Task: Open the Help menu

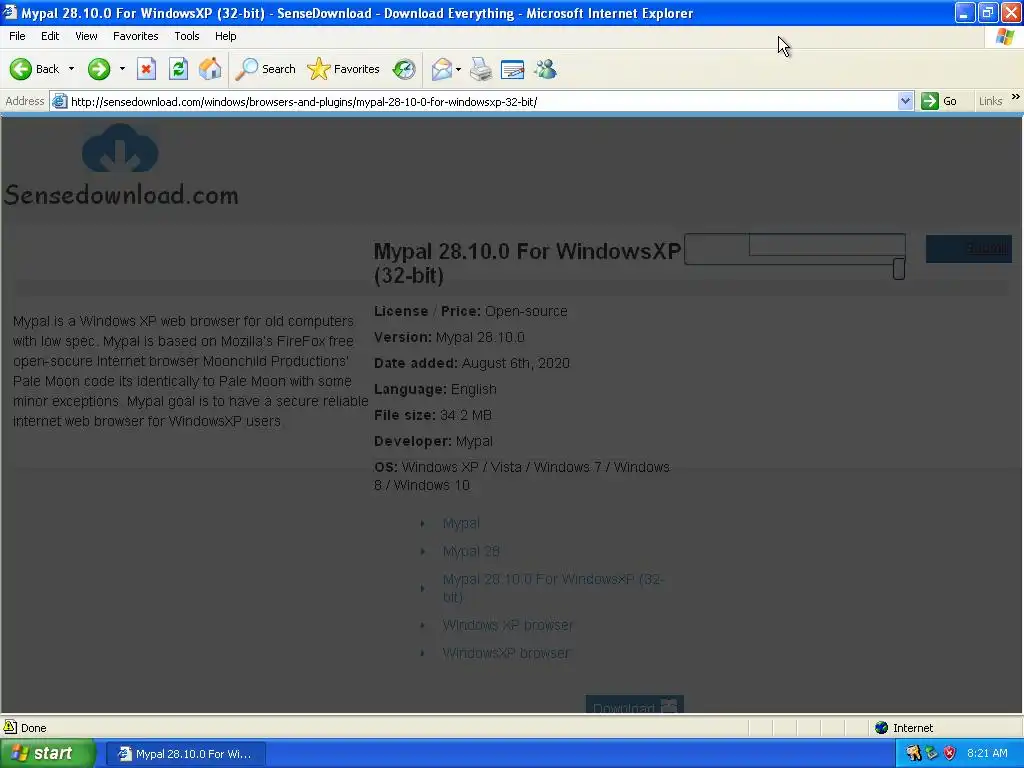Action: [x=225, y=36]
